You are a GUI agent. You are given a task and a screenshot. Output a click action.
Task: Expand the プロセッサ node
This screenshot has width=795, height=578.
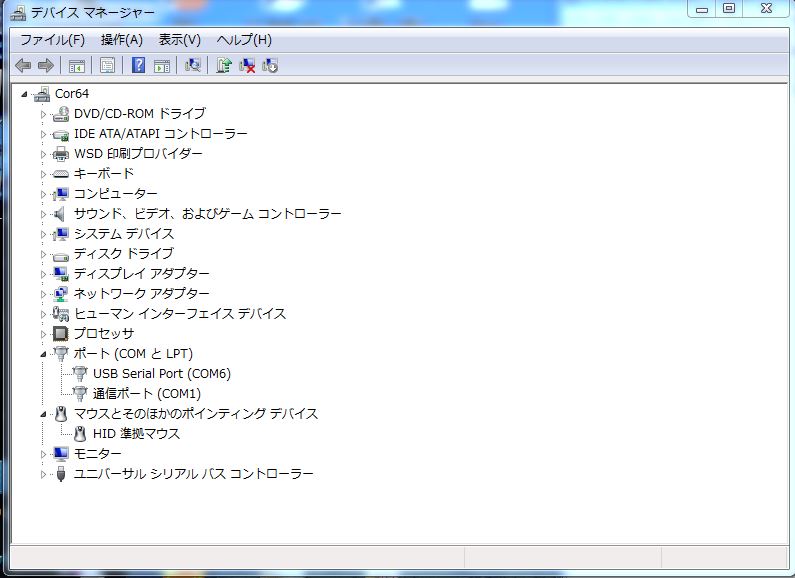(x=43, y=334)
